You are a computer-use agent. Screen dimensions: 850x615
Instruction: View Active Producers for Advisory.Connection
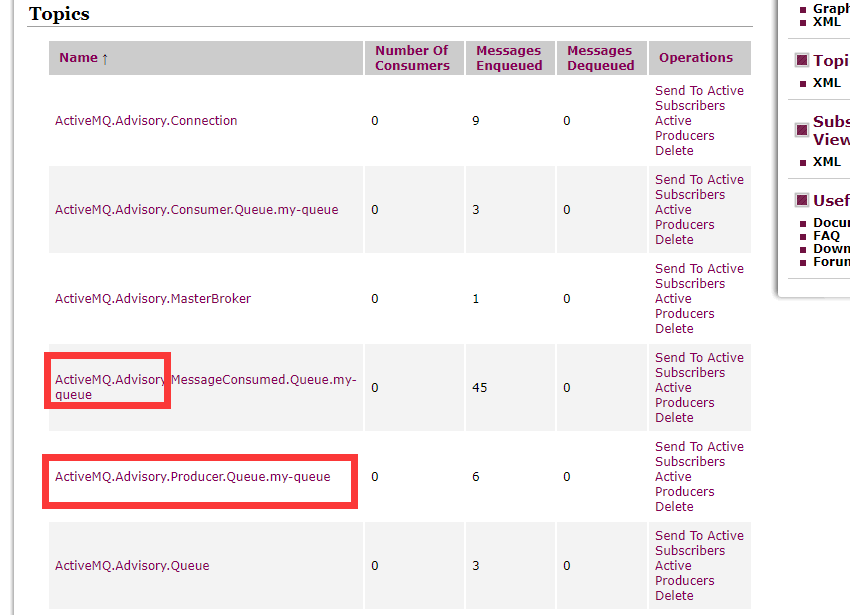pos(685,128)
